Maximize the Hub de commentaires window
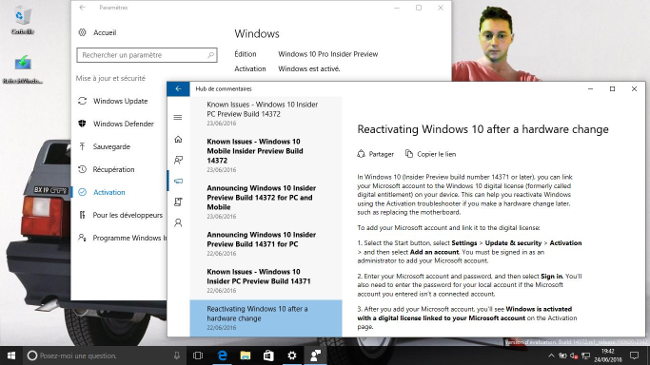The image size is (650, 365). (612, 89)
